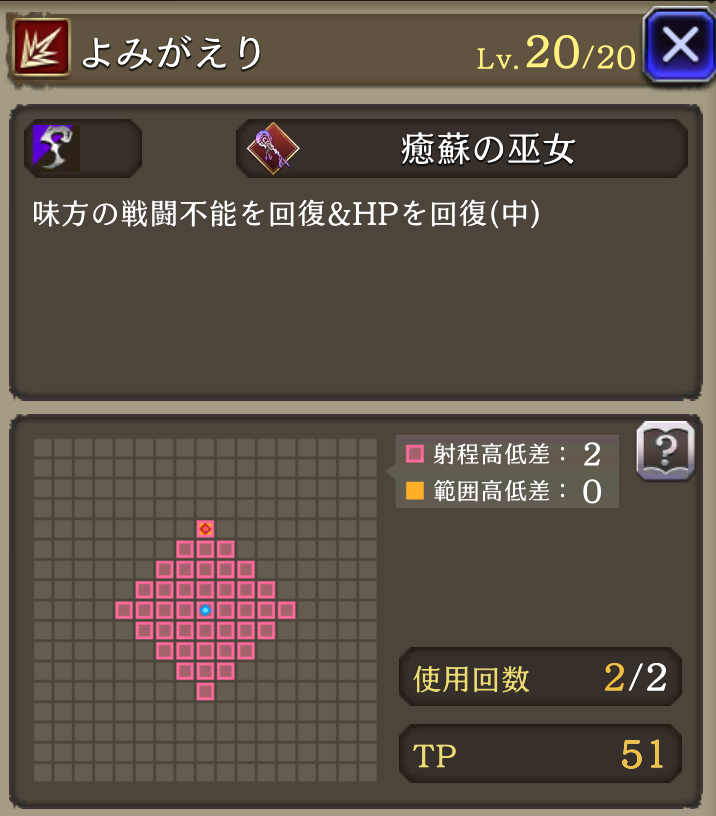This screenshot has height=816, width=716.
Task: Tap the 癒蘇の巫女 job label
Action: tap(488, 149)
